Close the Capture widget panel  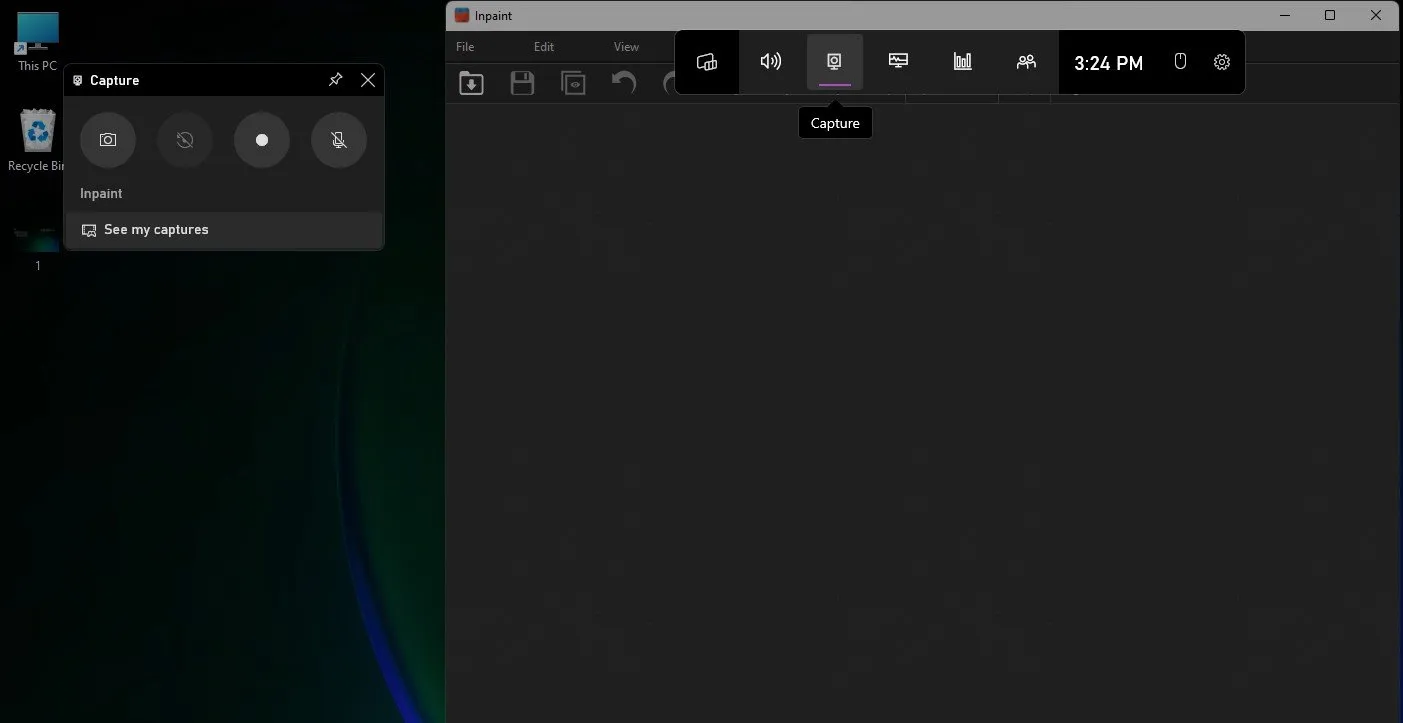(368, 80)
